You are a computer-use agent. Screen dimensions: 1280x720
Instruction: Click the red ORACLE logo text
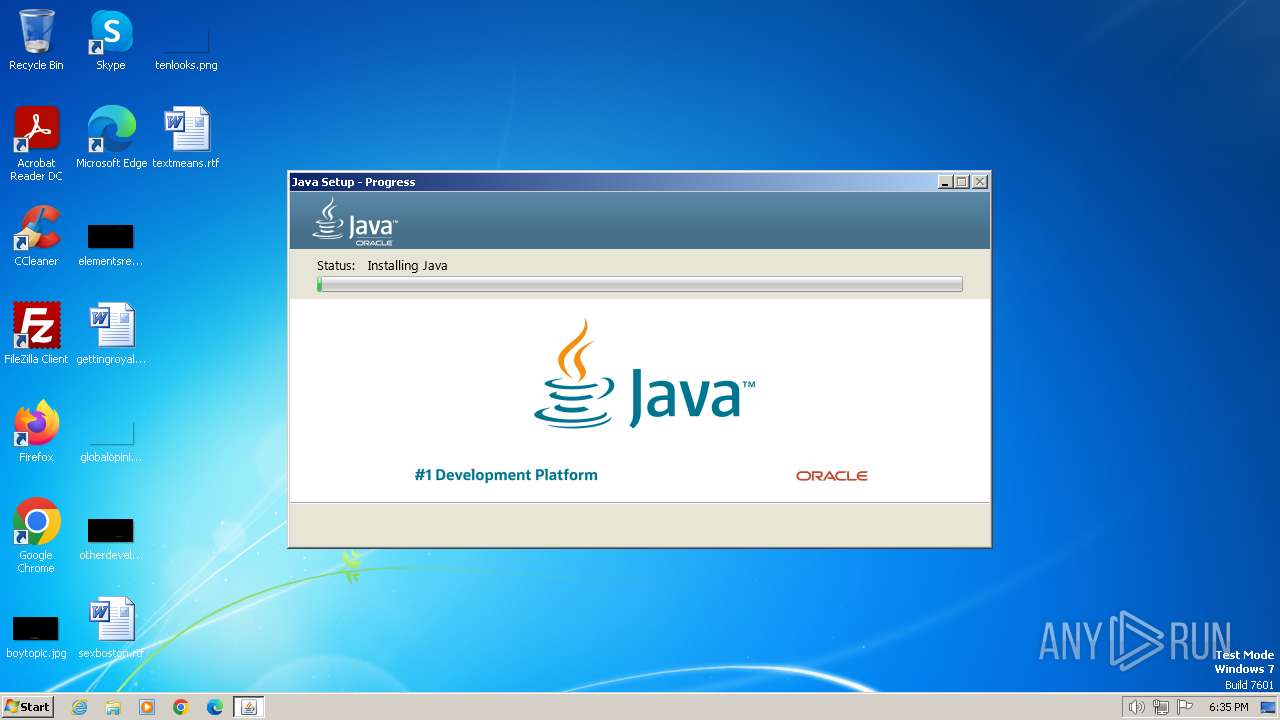(x=832, y=476)
